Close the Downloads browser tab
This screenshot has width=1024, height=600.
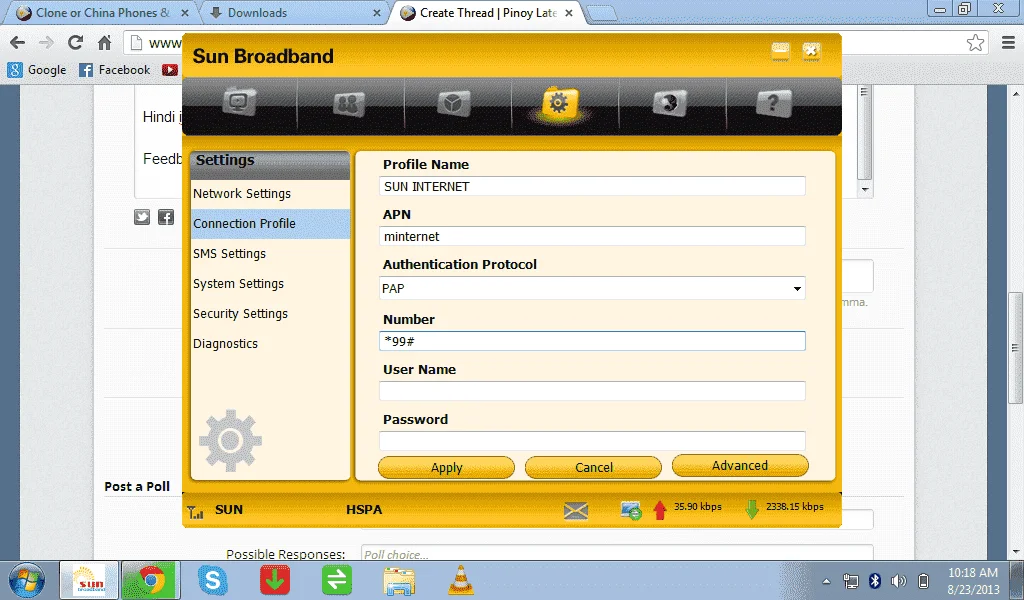click(377, 13)
